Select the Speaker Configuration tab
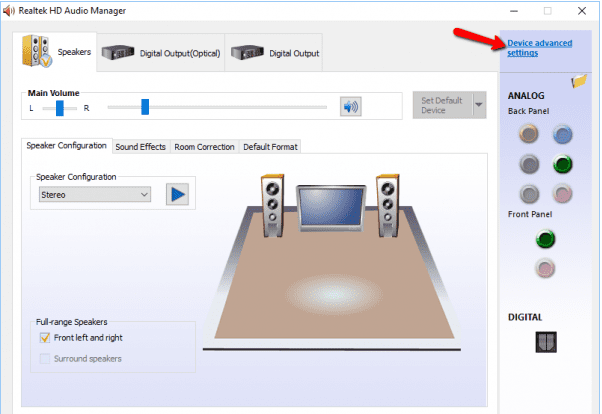The image size is (602, 414). click(x=66, y=146)
